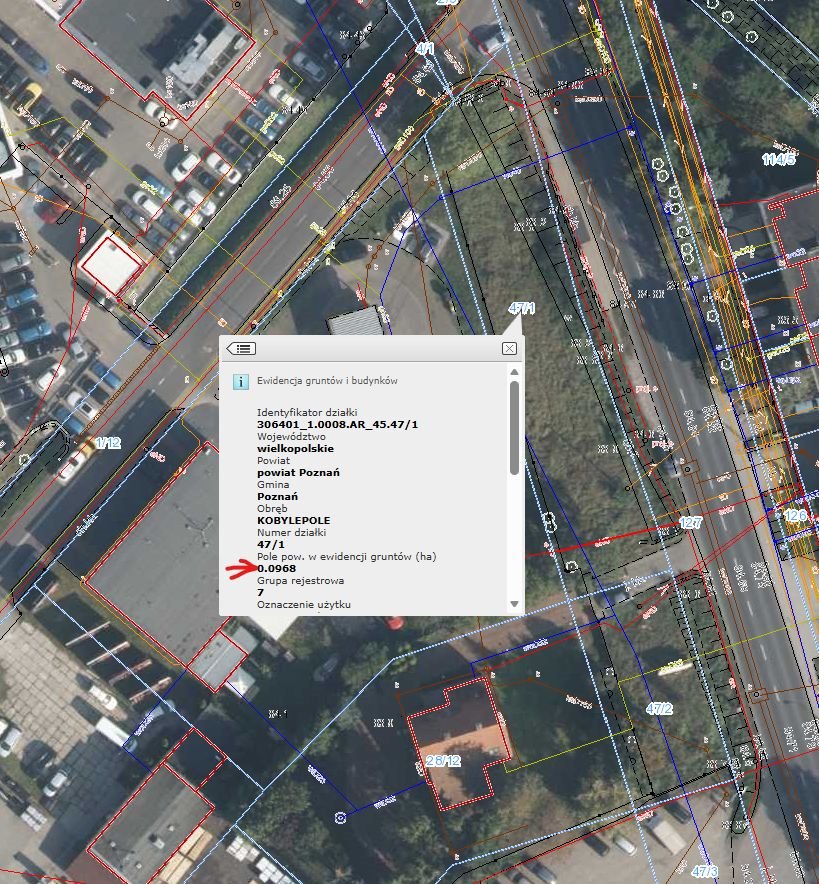This screenshot has width=819, height=884.
Task: Click the Ewidencja gruntów i budynków title
Action: click(x=327, y=381)
